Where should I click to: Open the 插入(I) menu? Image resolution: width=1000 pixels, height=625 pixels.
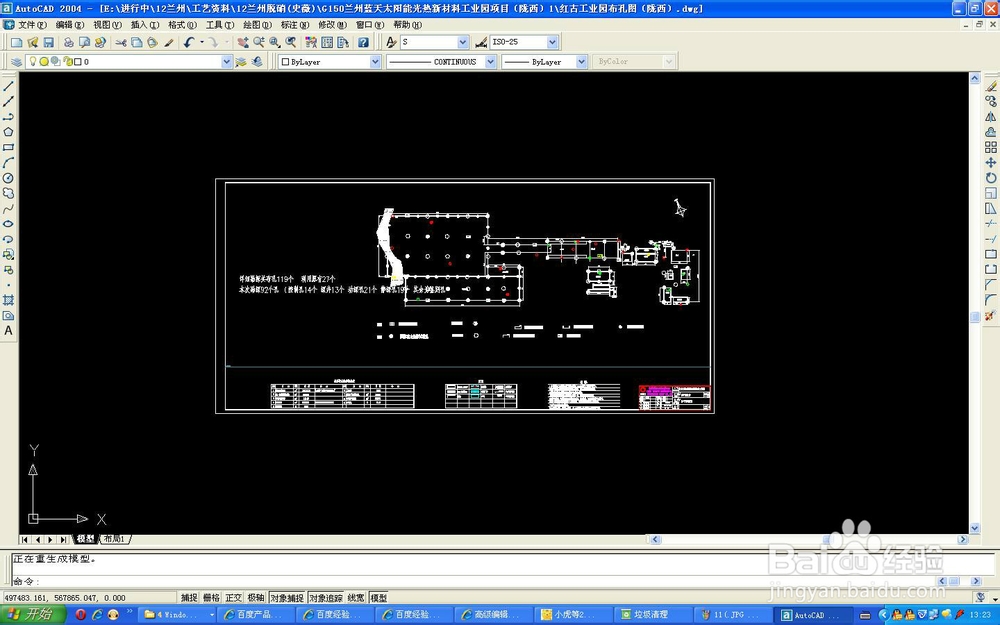point(145,25)
